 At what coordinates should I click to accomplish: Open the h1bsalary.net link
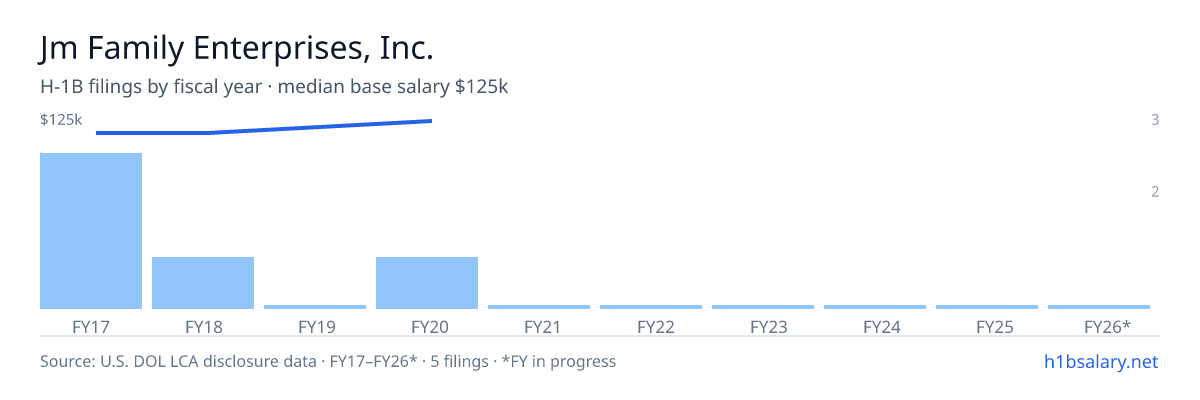pyautogui.click(x=1100, y=361)
